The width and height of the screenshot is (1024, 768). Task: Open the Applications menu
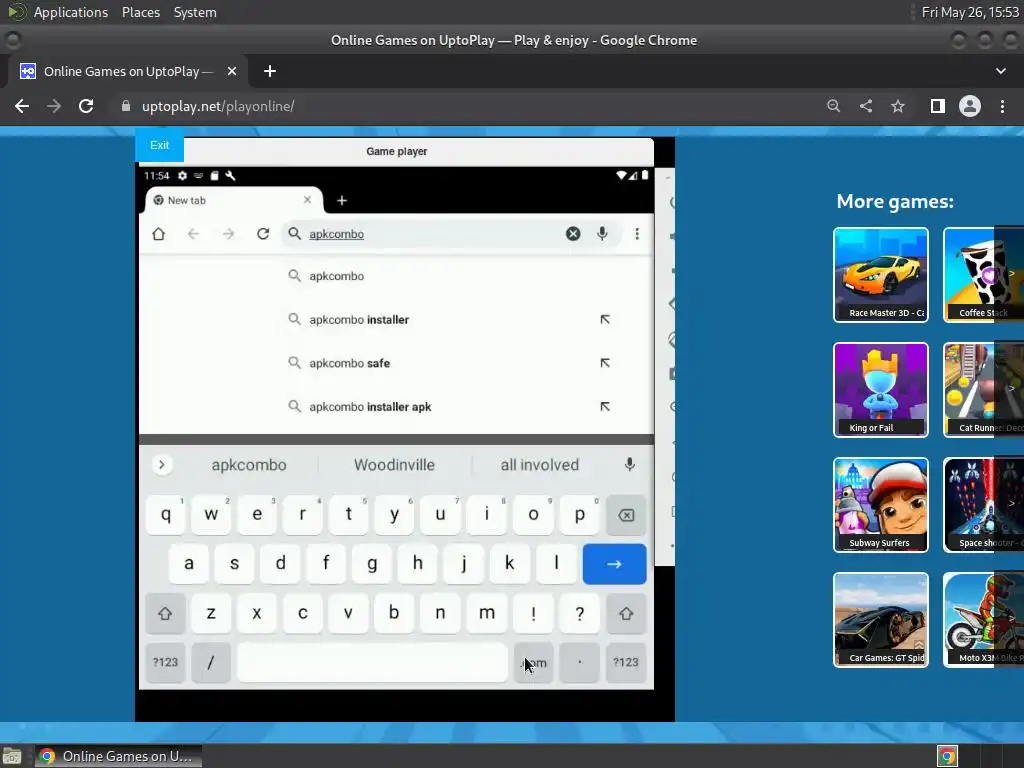point(71,12)
